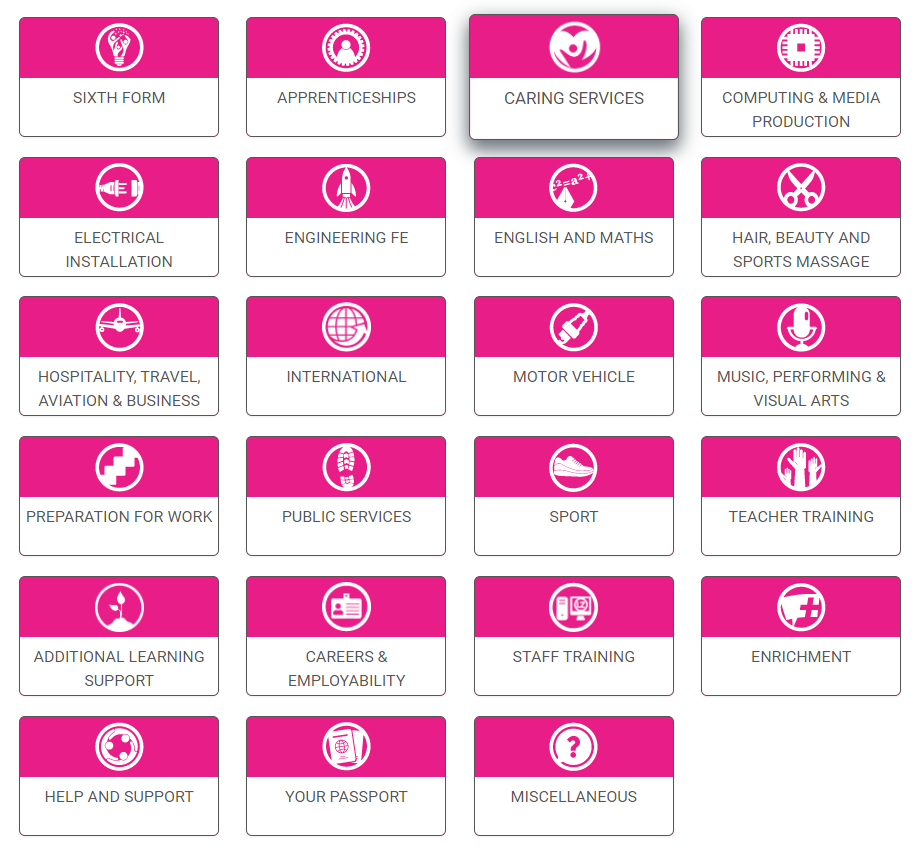The width and height of the screenshot is (921, 854).
Task: Select the Staff Training computer icon
Action: [573, 607]
